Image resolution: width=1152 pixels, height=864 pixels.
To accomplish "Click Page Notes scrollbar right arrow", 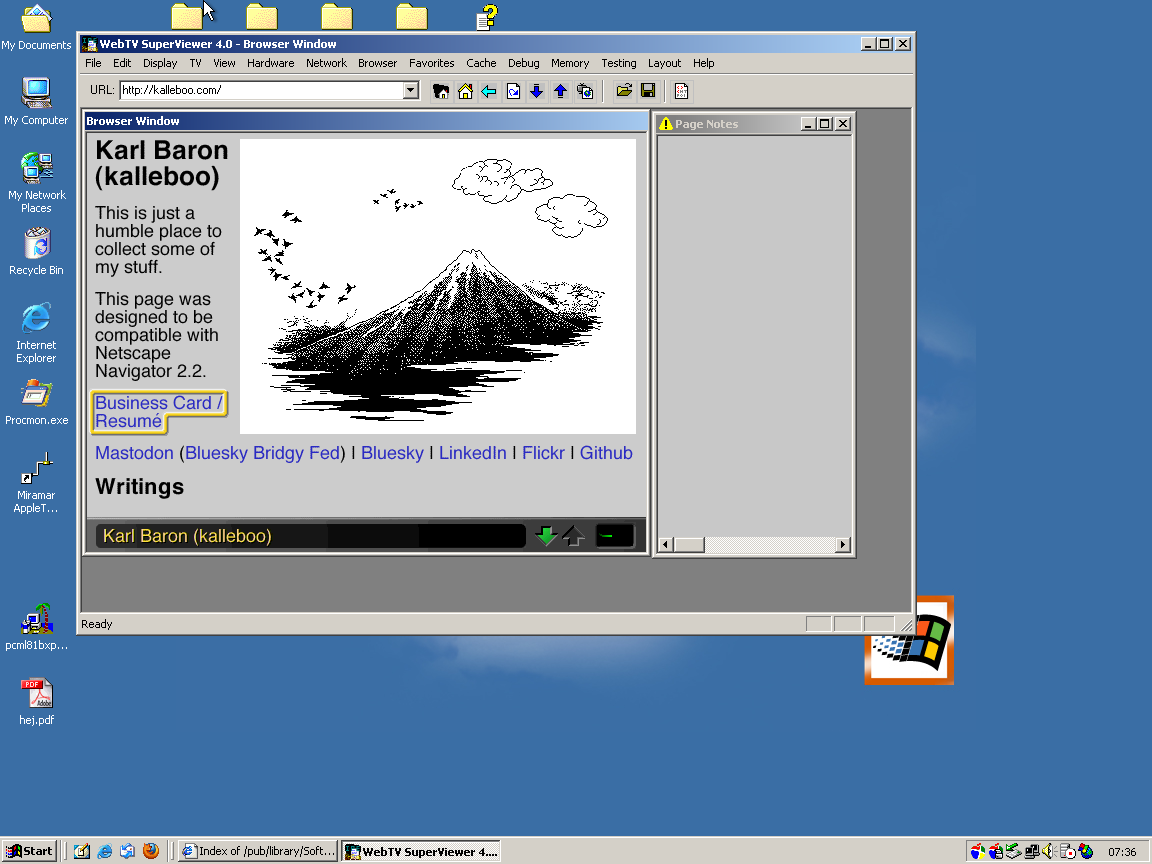I will pyautogui.click(x=843, y=544).
